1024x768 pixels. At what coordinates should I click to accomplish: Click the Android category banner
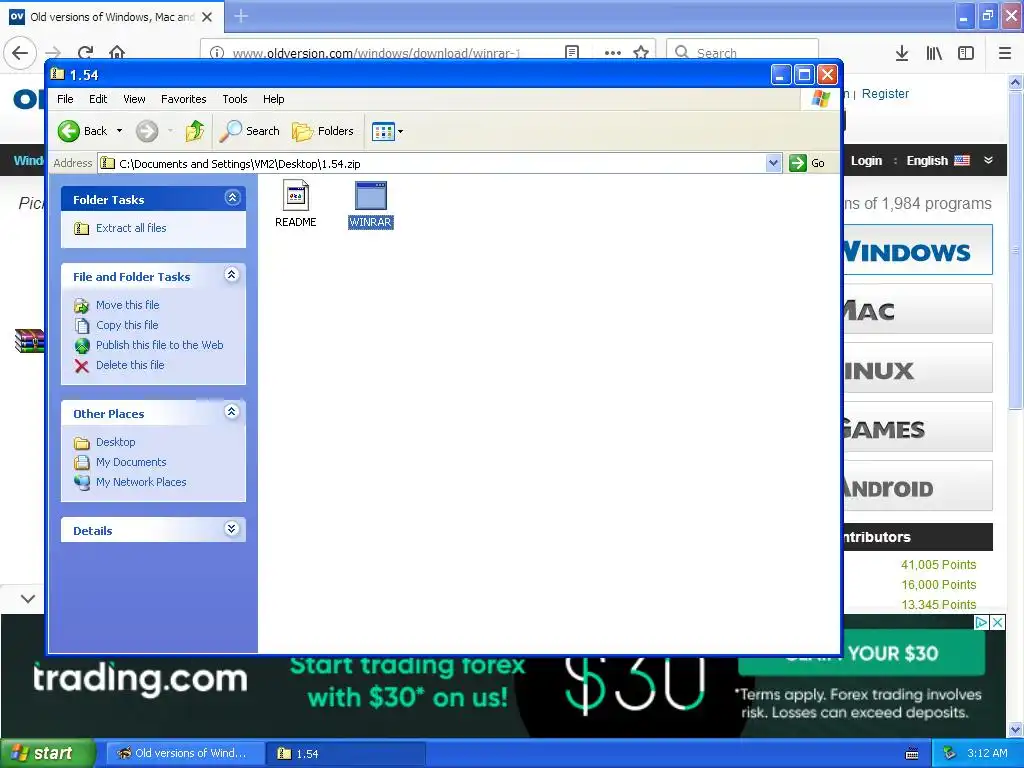[918, 487]
